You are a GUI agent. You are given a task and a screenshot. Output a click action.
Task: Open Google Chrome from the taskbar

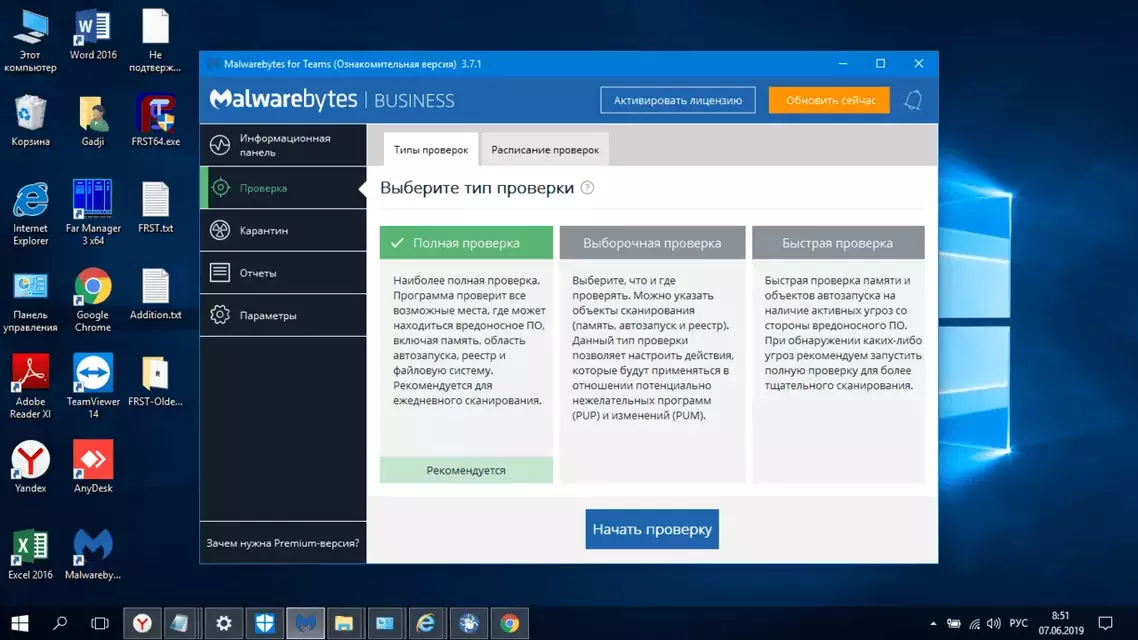click(509, 623)
